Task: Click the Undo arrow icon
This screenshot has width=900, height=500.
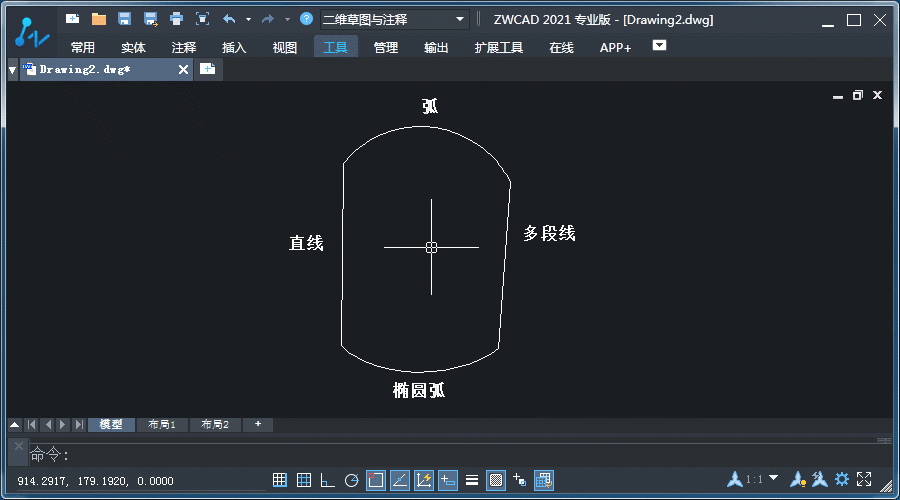Action: click(229, 19)
